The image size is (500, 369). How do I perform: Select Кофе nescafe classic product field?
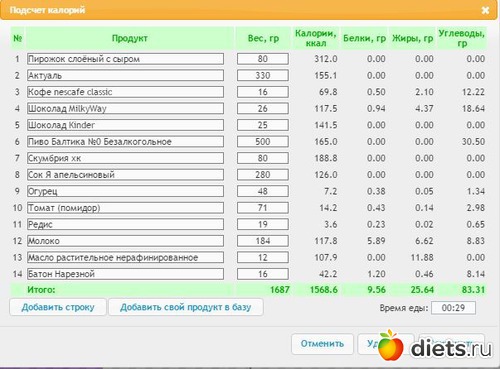[x=125, y=92]
